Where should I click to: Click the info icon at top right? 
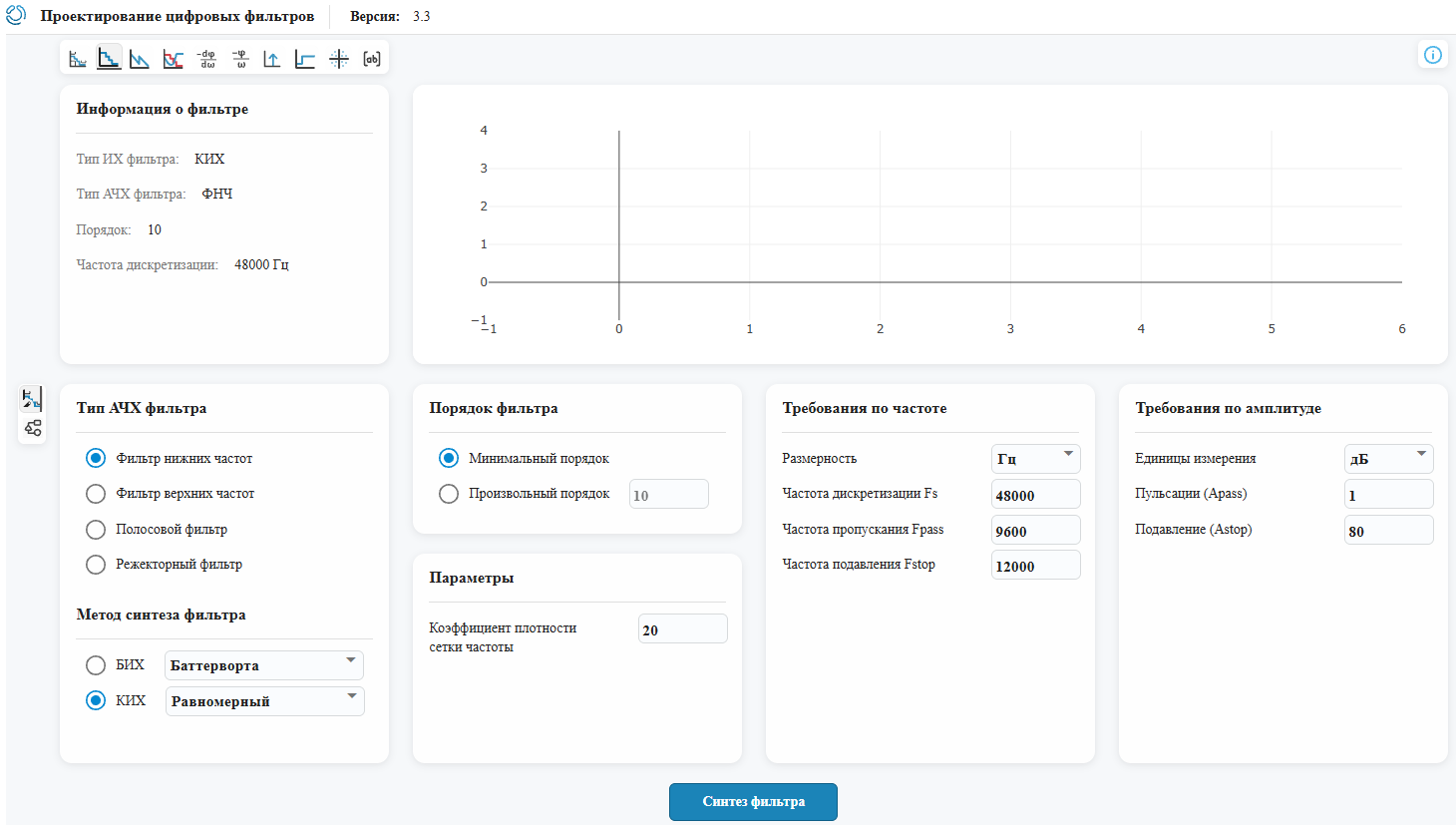point(1433,55)
